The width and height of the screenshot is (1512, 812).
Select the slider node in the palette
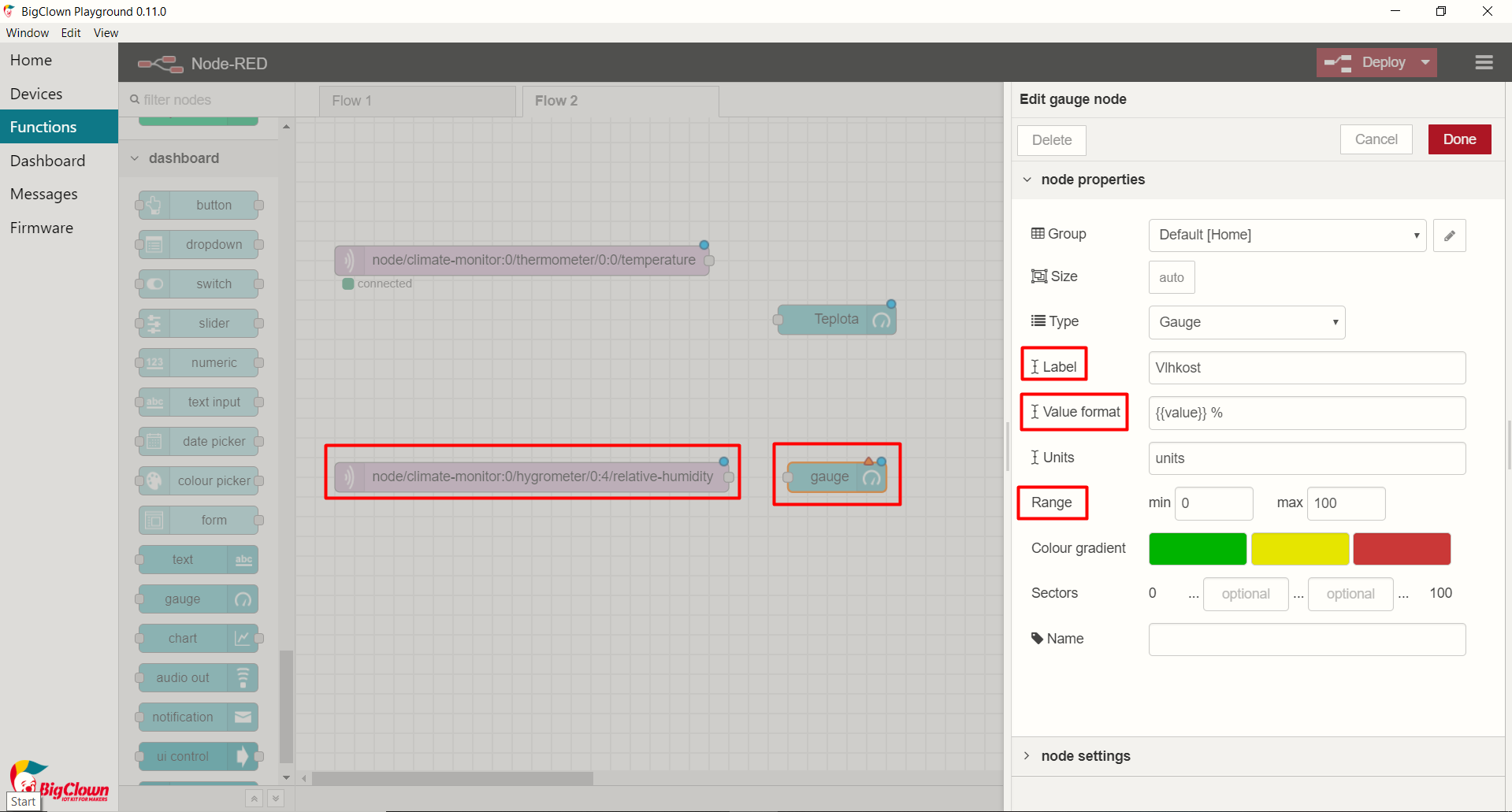199,323
